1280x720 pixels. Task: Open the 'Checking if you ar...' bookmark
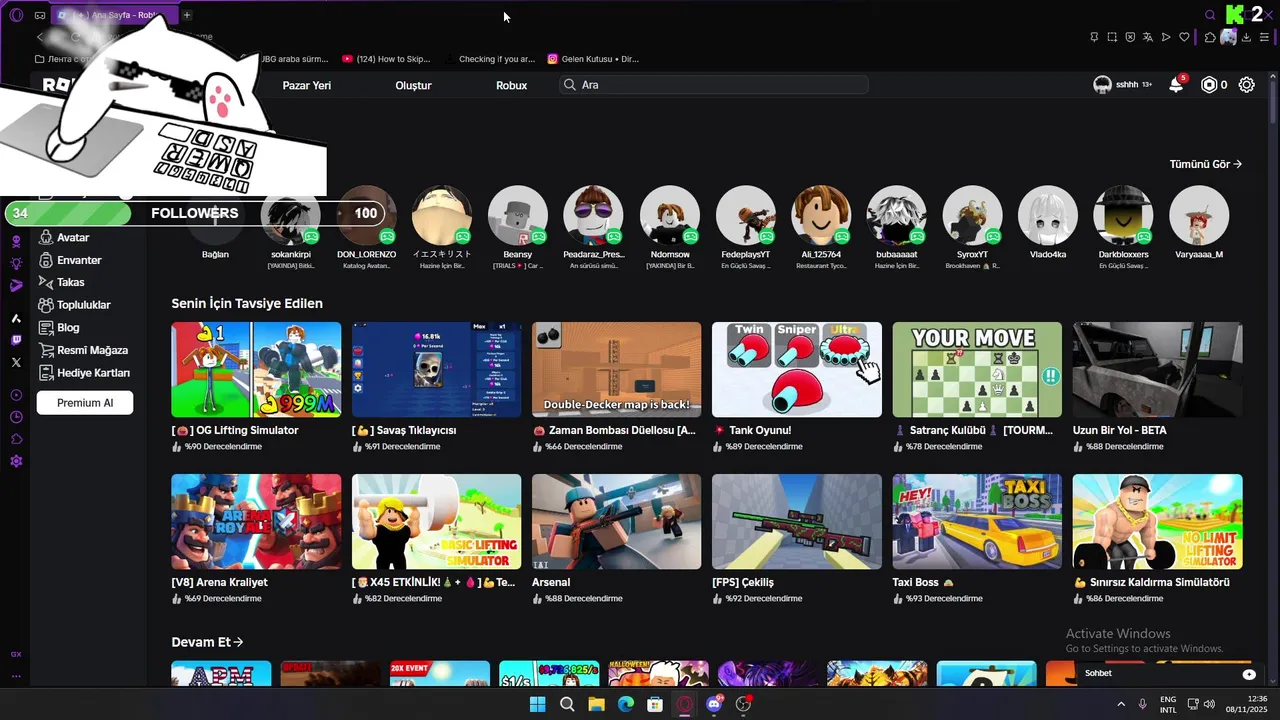coord(489,59)
